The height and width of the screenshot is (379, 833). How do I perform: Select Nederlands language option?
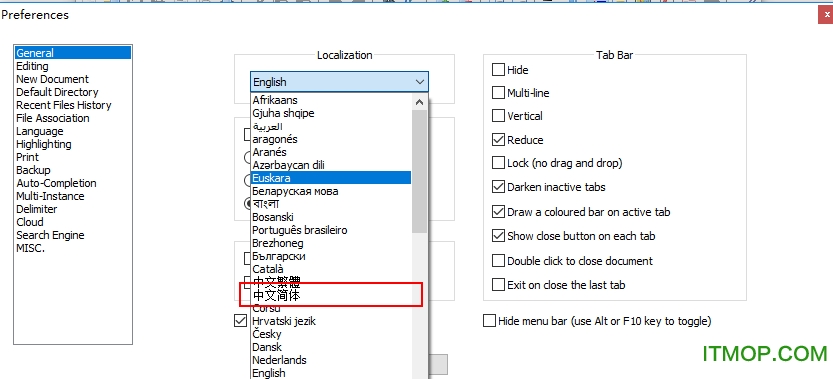(331, 360)
